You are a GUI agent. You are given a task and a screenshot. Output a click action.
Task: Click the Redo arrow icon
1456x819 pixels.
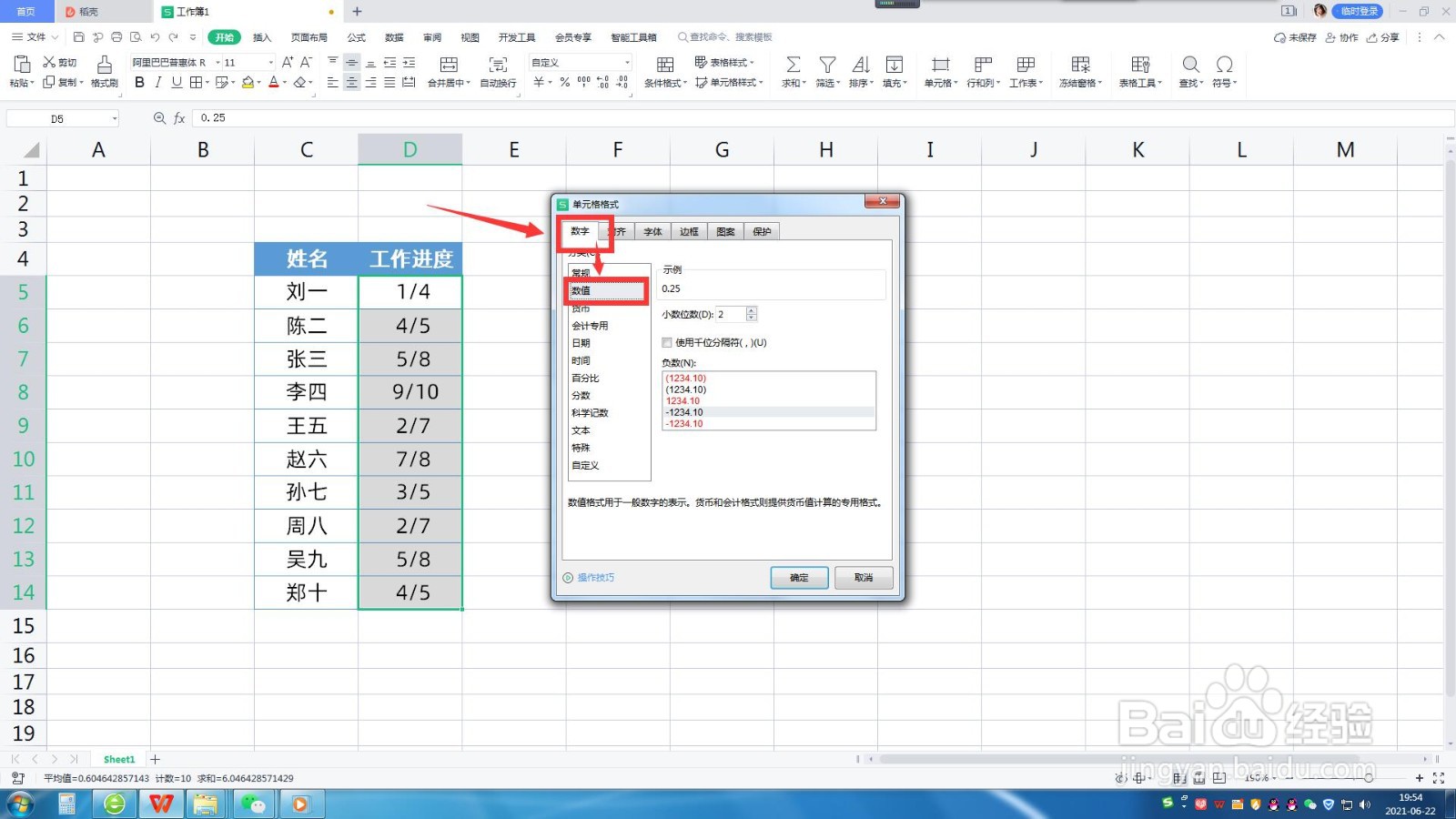tap(174, 37)
